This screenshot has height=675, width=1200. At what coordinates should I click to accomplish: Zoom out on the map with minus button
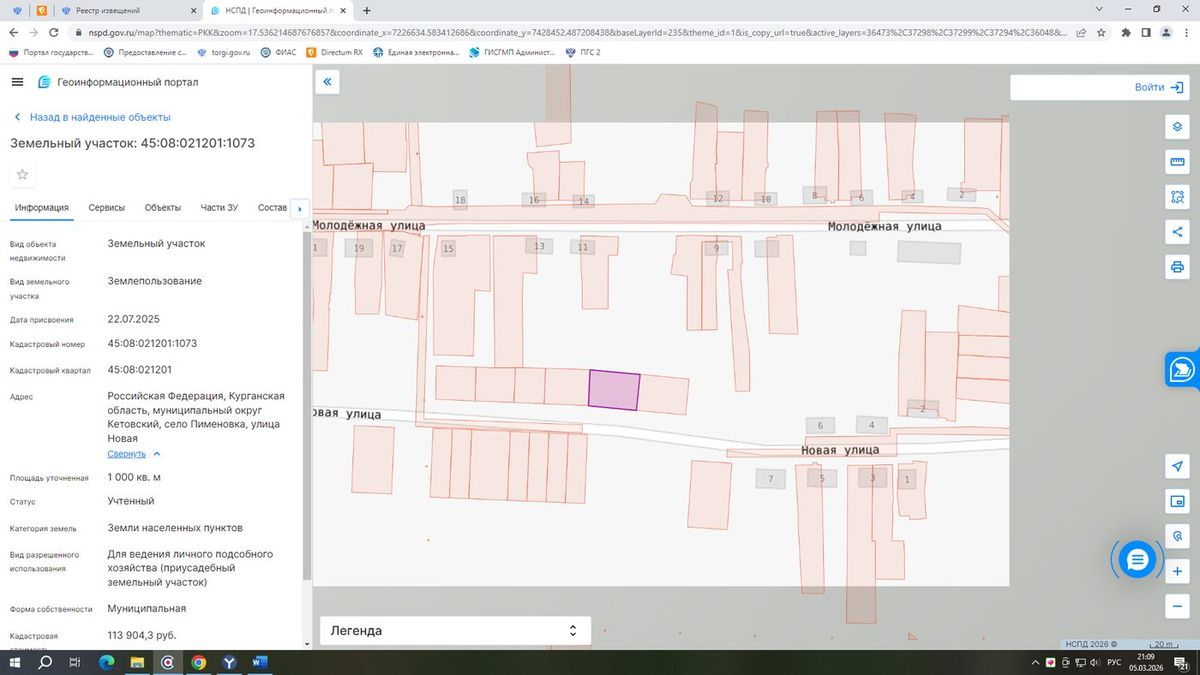click(x=1177, y=606)
